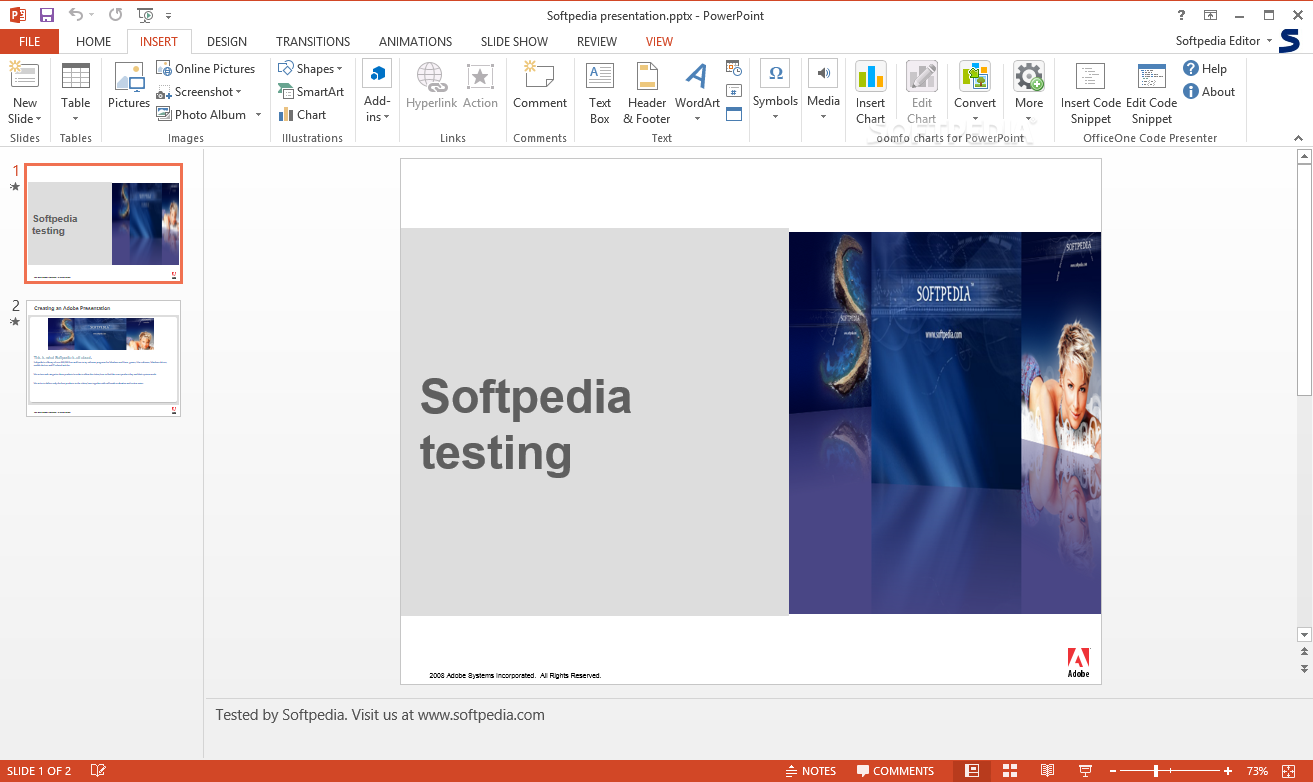Zoom in with plus button
This screenshot has width=1313, height=782.
point(1228,771)
